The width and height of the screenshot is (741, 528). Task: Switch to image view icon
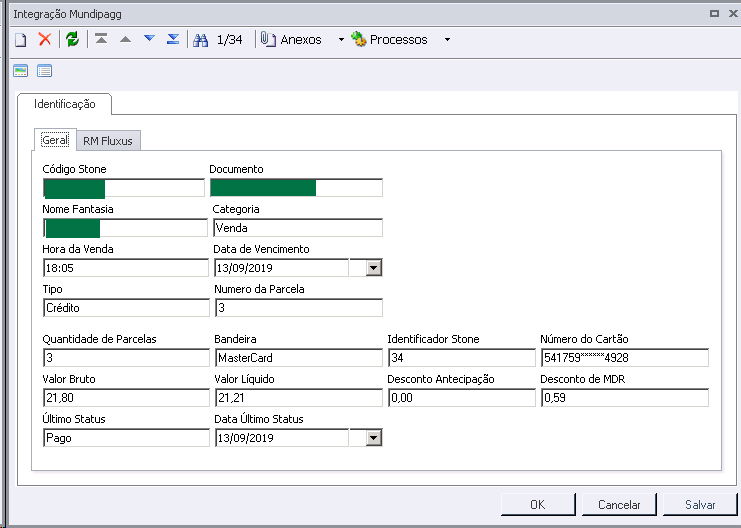coord(21,71)
